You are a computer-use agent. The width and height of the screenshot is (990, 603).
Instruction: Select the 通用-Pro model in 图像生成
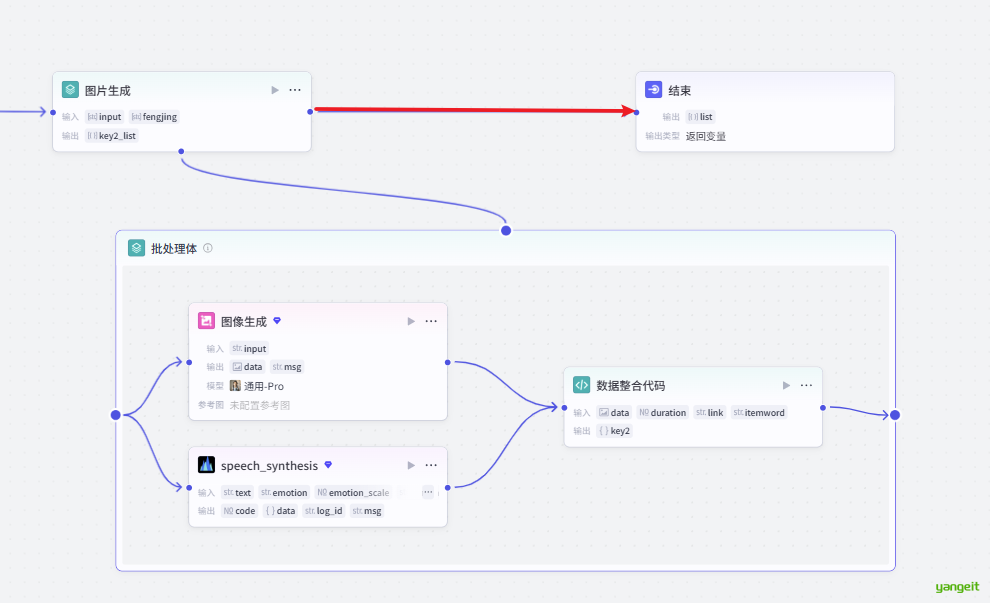(x=257, y=386)
